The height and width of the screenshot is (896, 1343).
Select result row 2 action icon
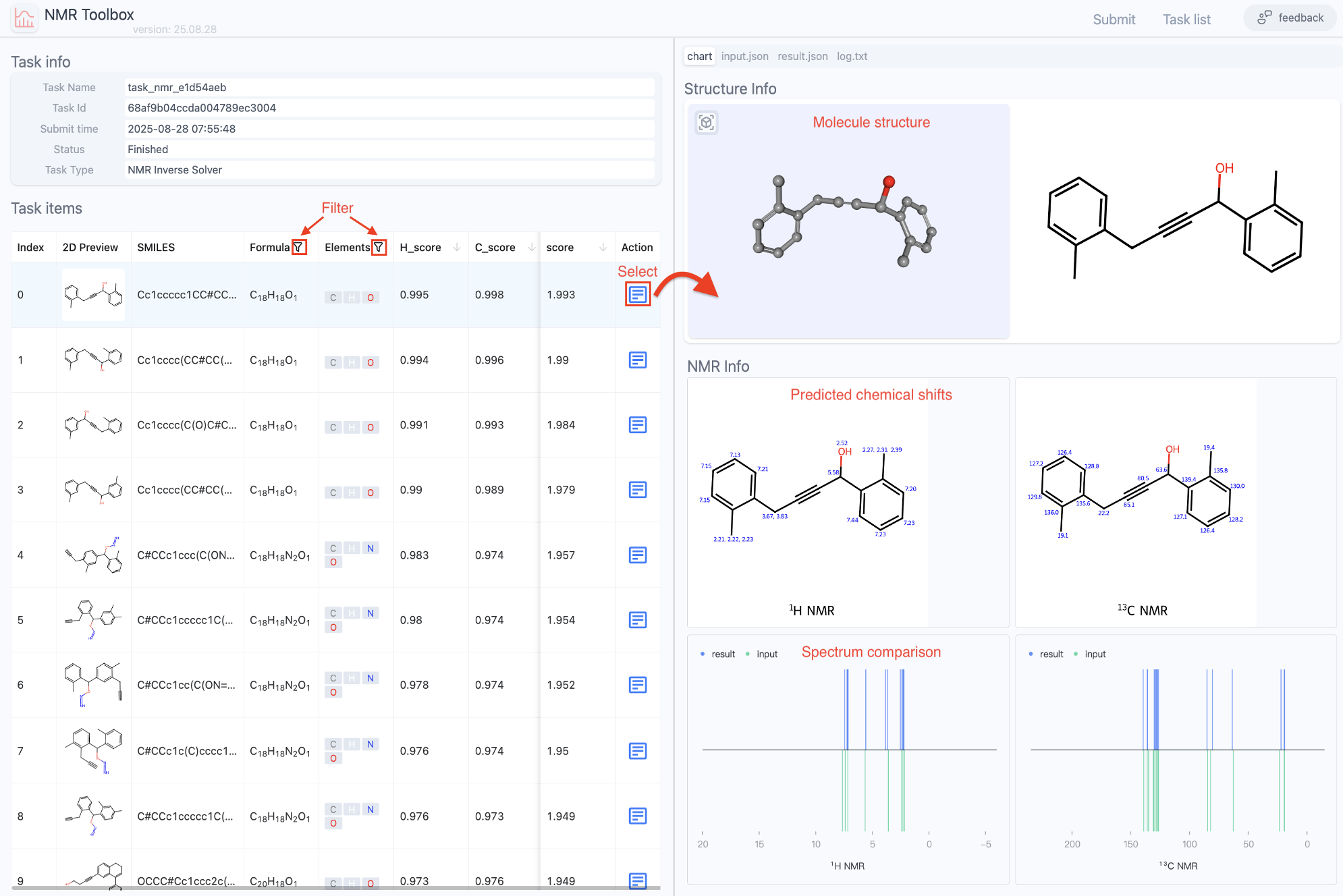(638, 425)
